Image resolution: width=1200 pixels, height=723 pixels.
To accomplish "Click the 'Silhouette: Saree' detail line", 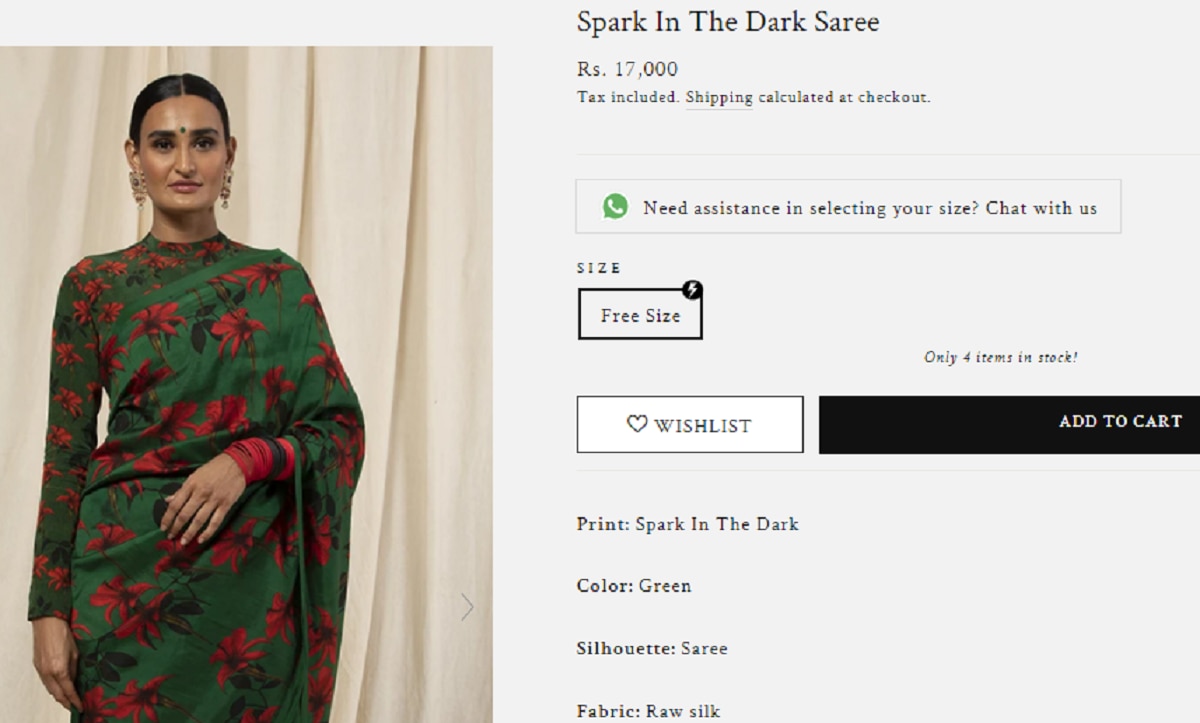I will point(651,648).
